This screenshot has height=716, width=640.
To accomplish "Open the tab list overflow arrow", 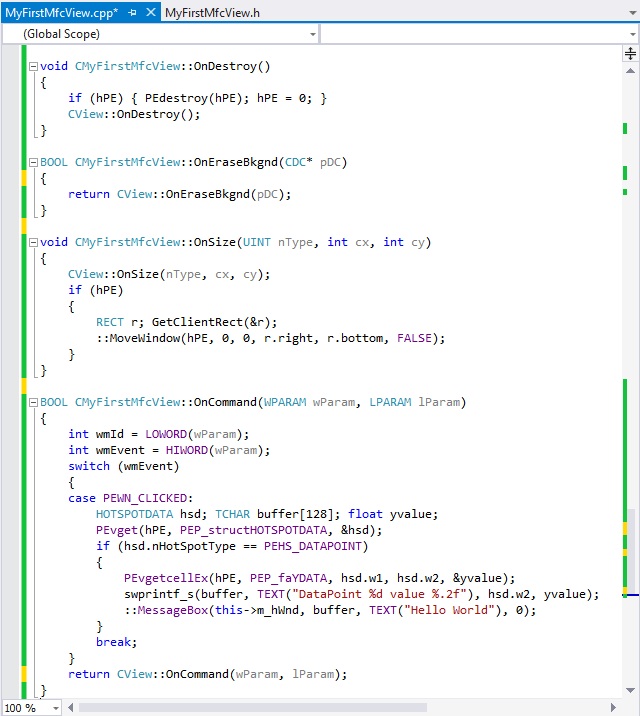I will click(633, 13).
